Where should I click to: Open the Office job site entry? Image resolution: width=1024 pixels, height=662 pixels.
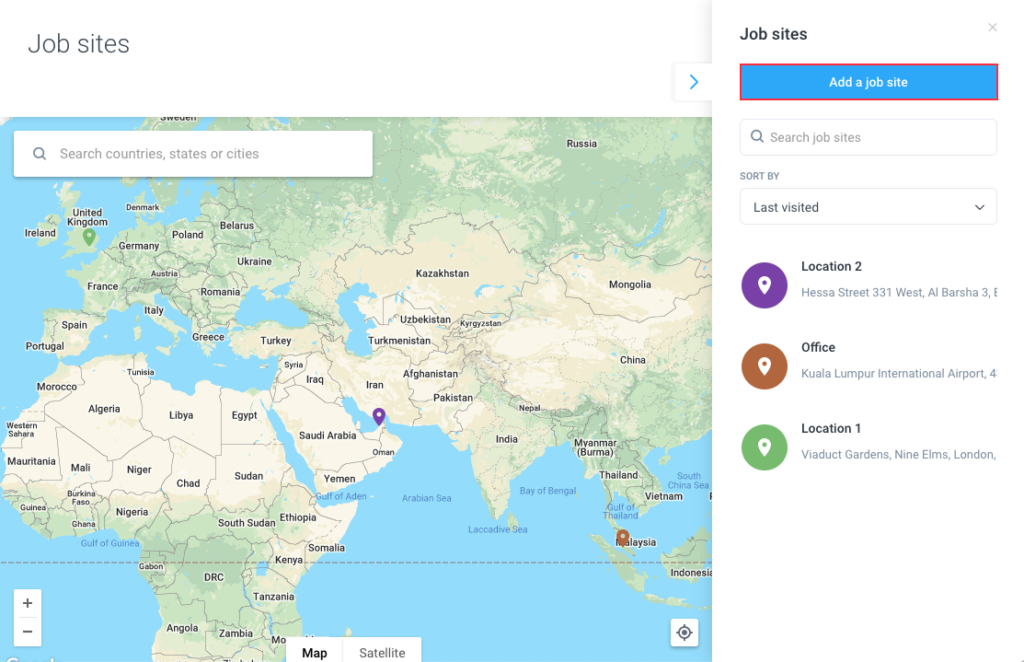[x=818, y=348]
